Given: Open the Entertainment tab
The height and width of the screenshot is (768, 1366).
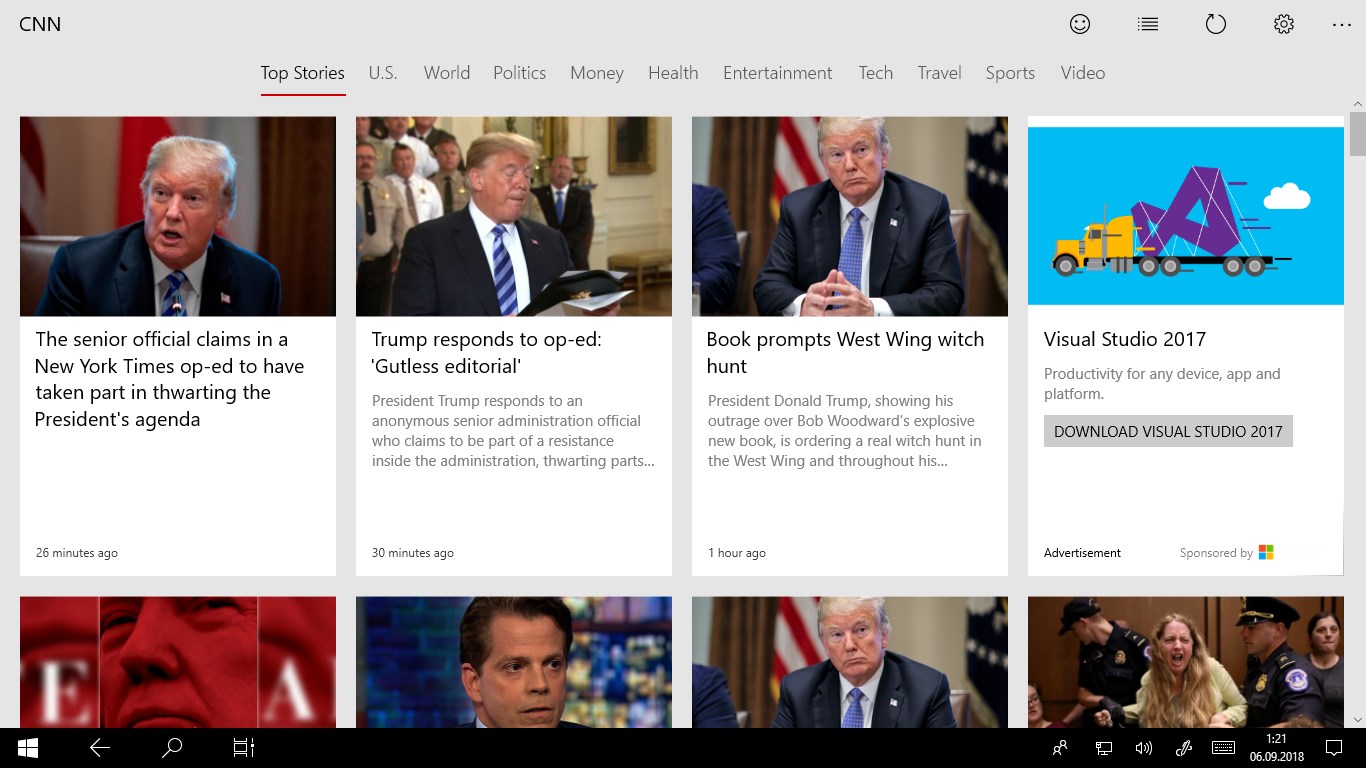Looking at the screenshot, I should click(x=778, y=73).
